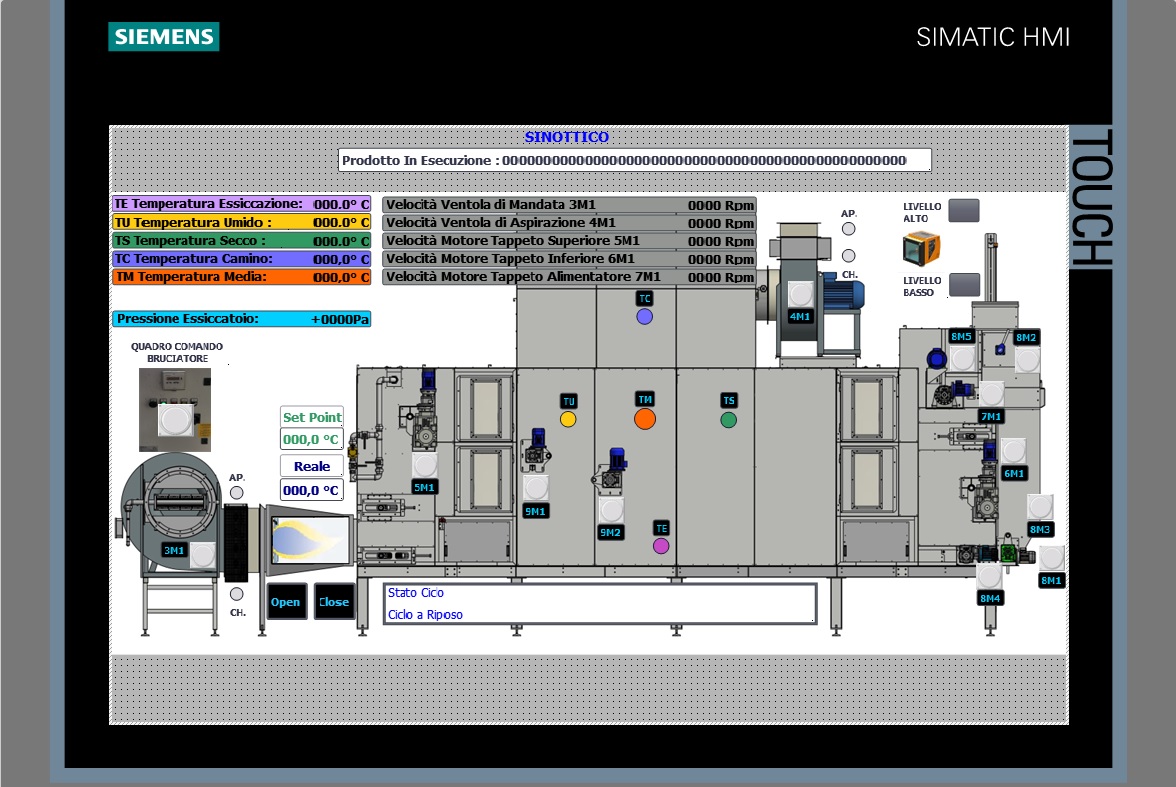Click the Stato Ciclo status box

pos(599,603)
